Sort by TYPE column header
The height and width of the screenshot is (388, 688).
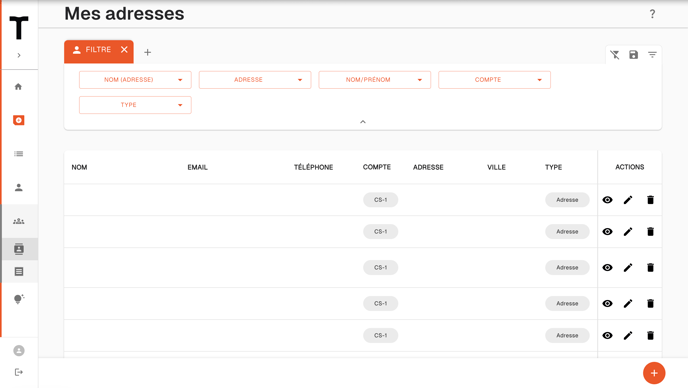tap(553, 167)
